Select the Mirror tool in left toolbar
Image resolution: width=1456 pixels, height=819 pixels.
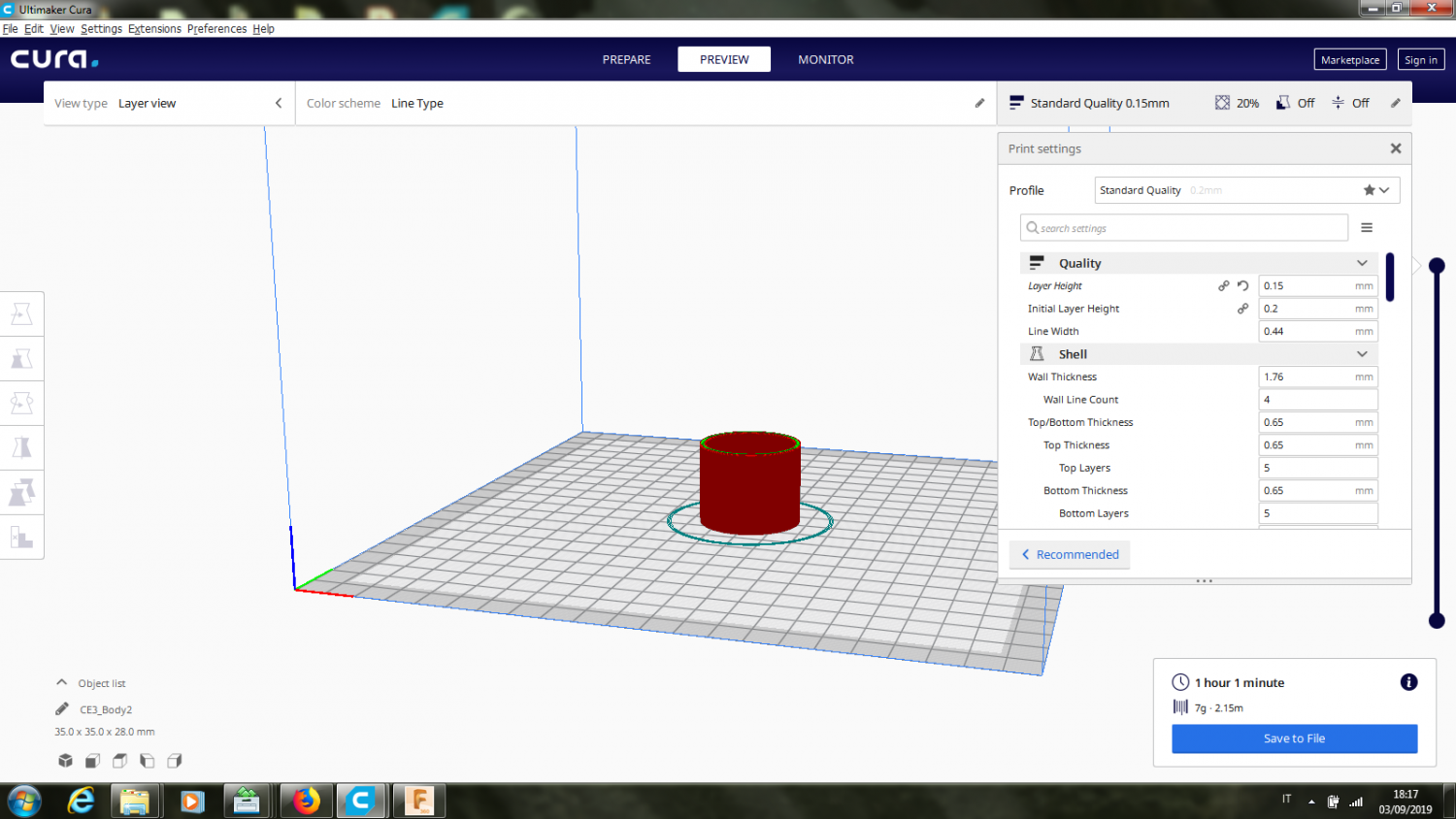coord(21,447)
